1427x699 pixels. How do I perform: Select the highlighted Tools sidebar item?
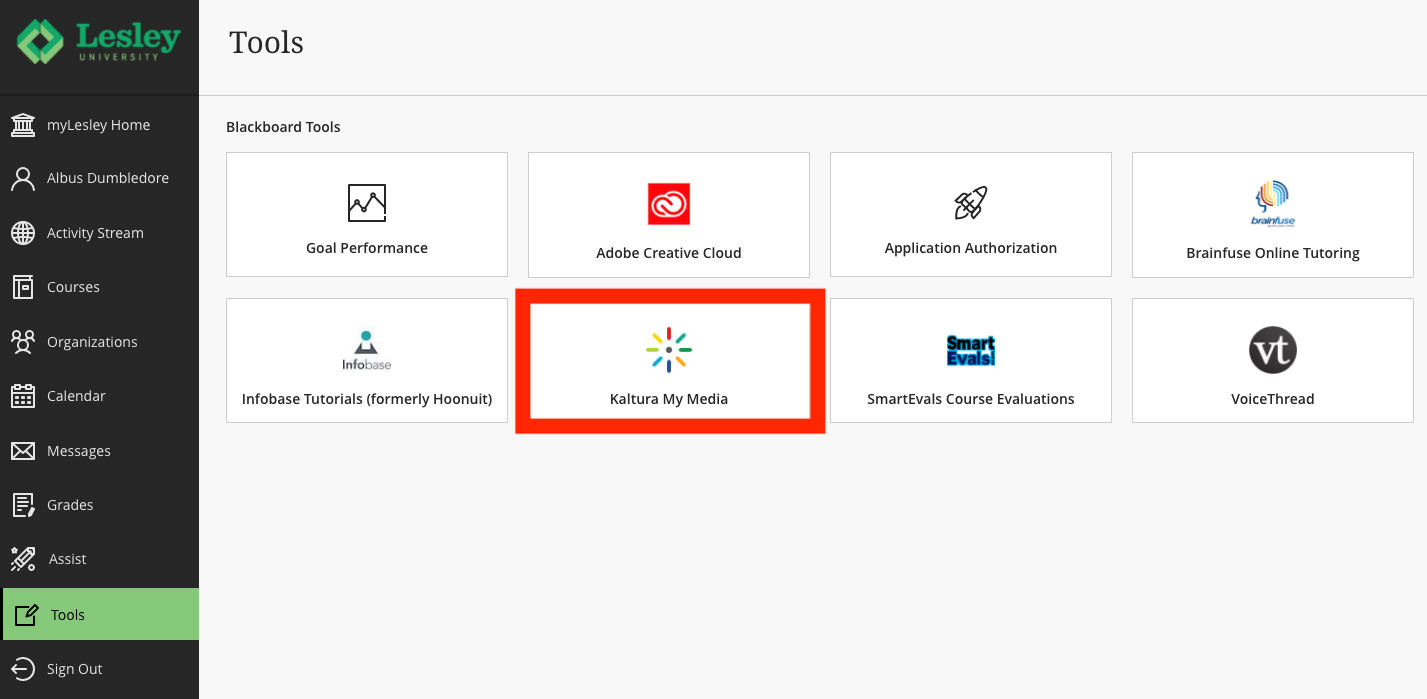(101, 614)
